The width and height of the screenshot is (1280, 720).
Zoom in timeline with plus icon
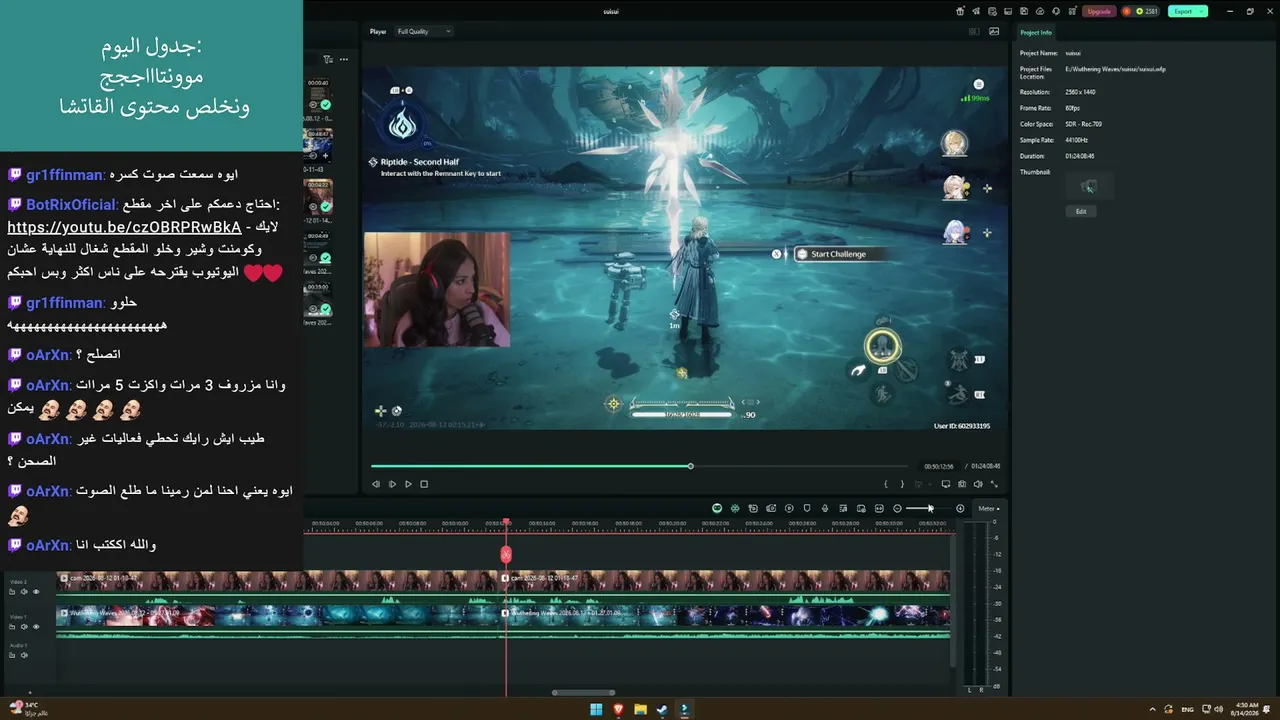pyautogui.click(x=960, y=508)
